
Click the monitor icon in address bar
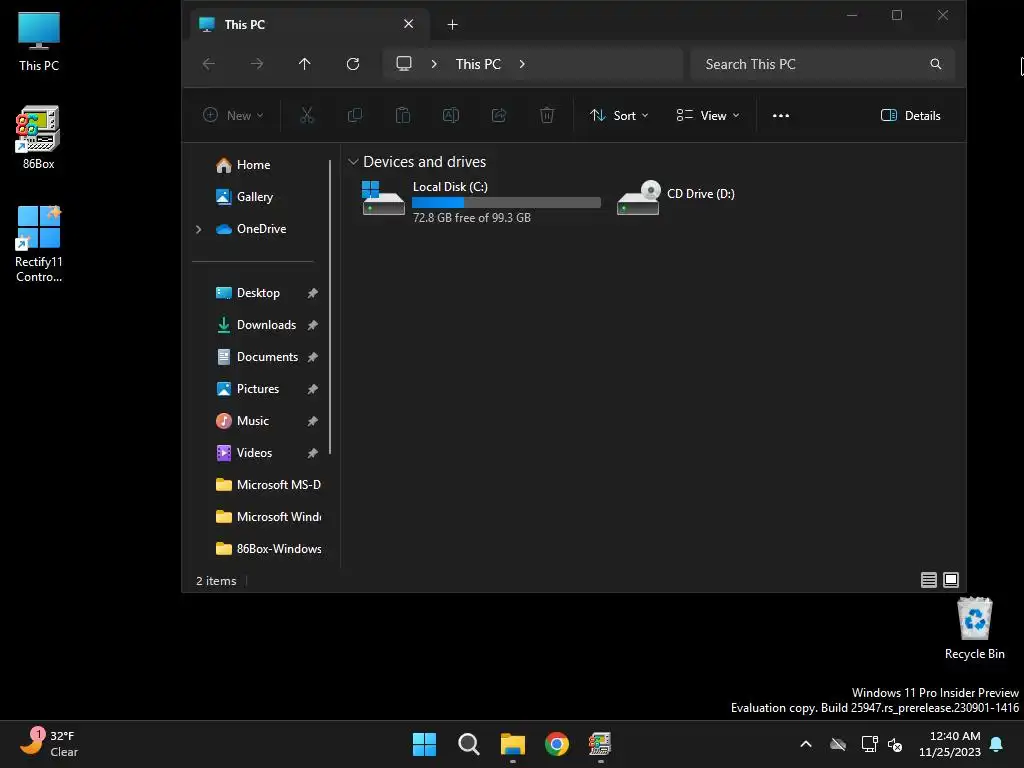click(404, 64)
